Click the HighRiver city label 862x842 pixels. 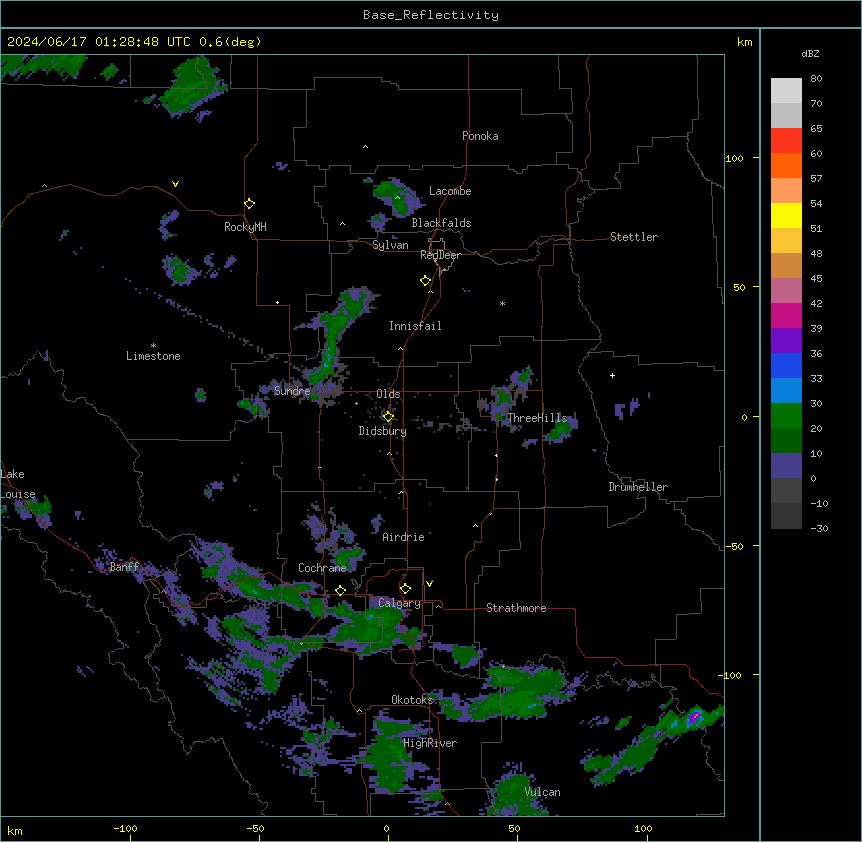430,743
